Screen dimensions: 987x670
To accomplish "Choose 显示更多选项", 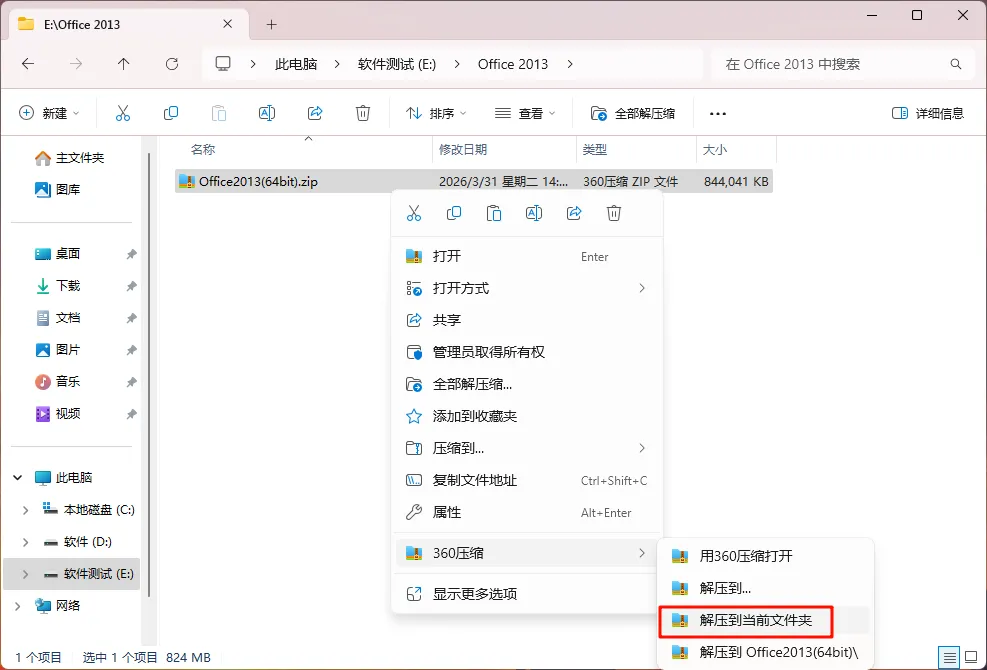I will [x=527, y=594].
